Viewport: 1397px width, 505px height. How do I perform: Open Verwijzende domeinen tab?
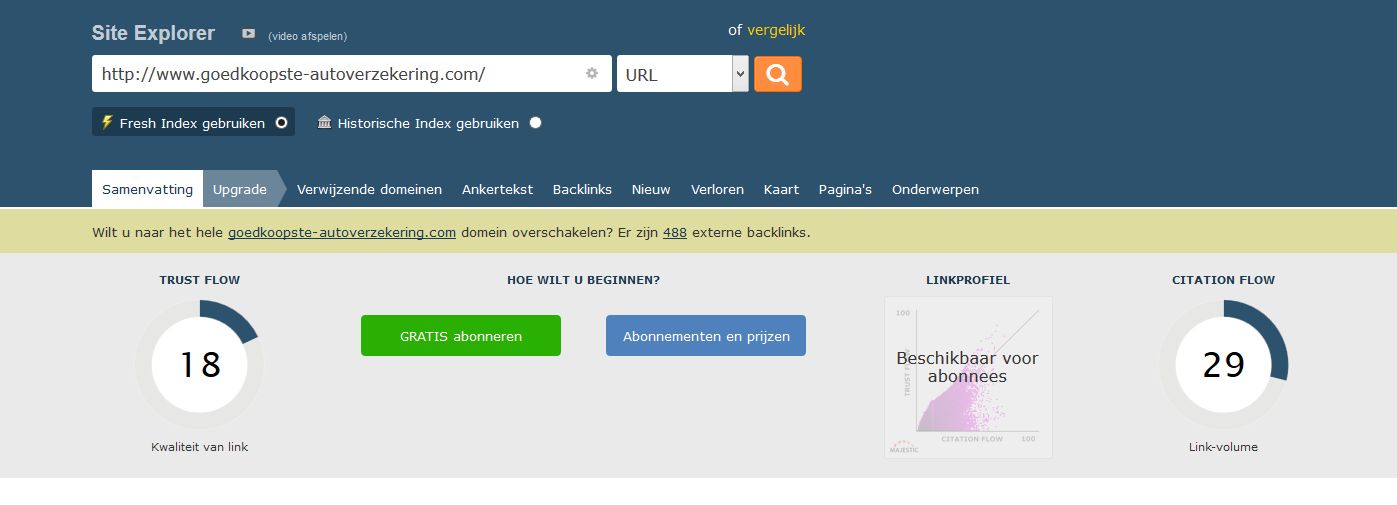point(369,189)
